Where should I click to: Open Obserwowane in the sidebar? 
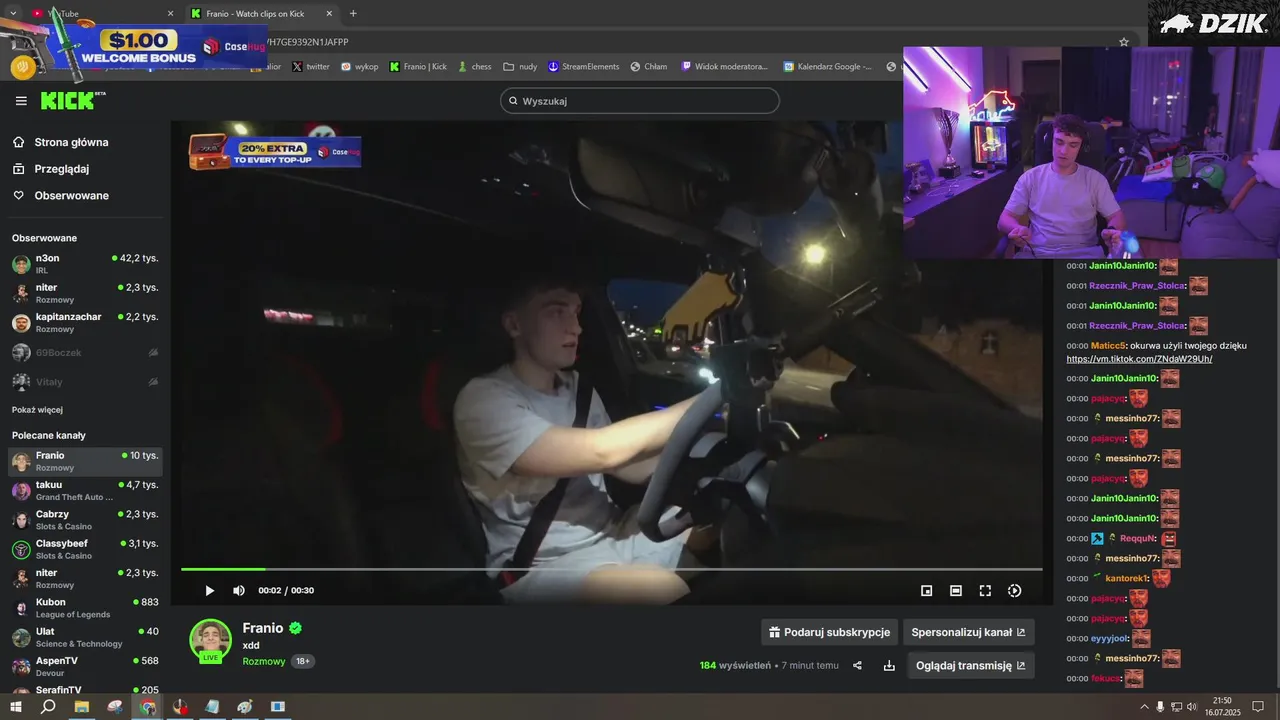[x=71, y=196]
